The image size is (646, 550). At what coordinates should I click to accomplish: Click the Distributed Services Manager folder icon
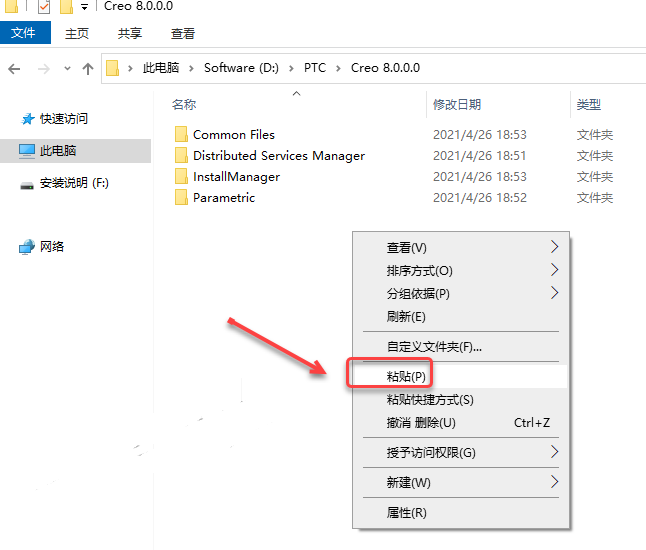click(181, 155)
